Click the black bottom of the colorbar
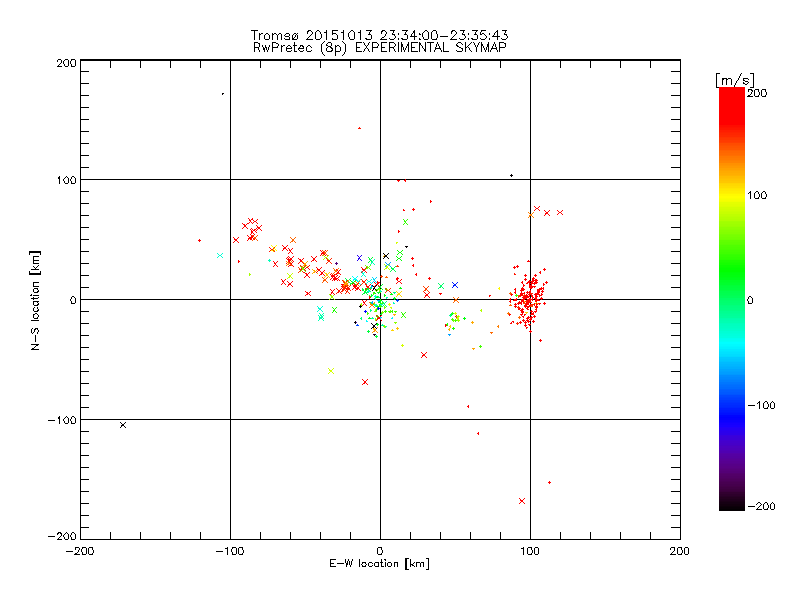The image size is (800, 600). 732,505
